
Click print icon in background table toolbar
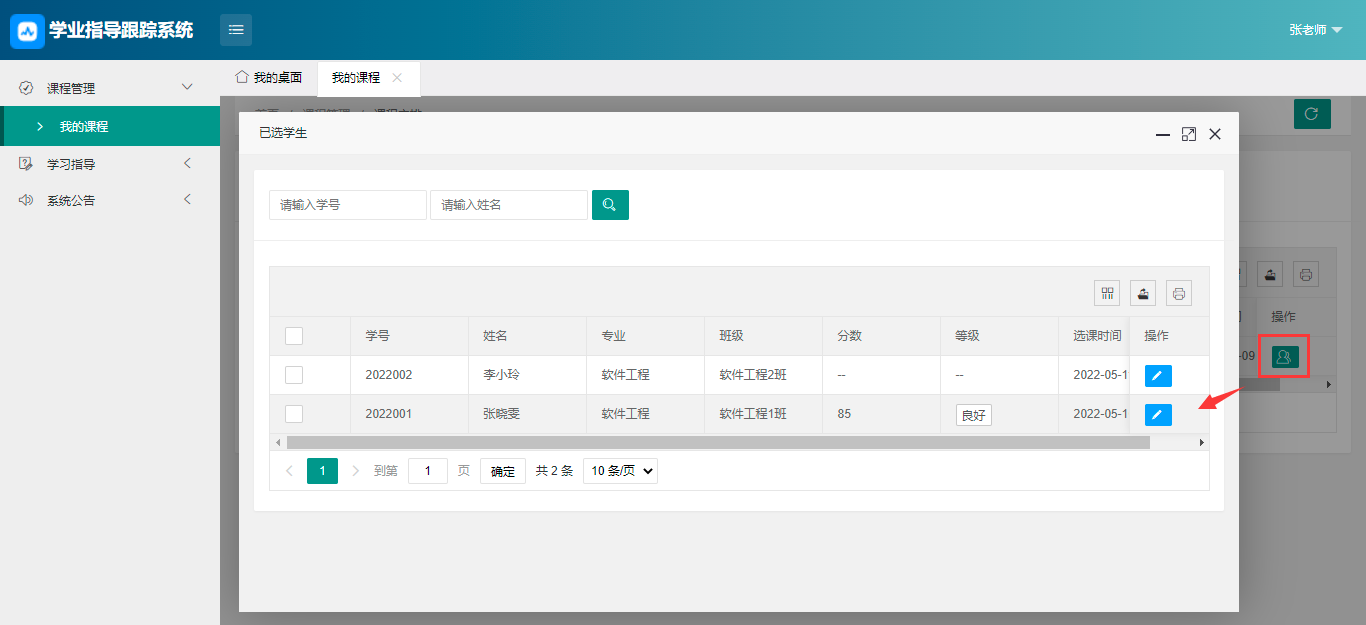[1306, 274]
